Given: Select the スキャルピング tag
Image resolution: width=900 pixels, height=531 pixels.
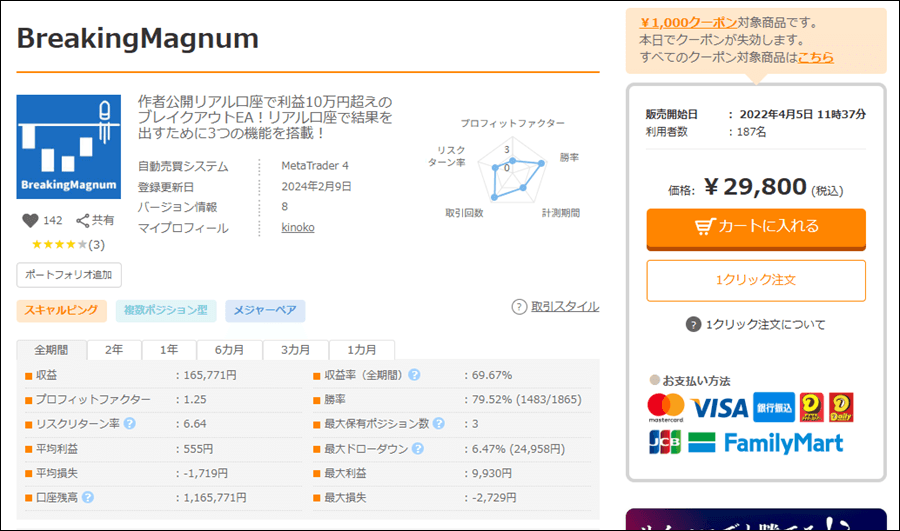Looking at the screenshot, I should [61, 311].
